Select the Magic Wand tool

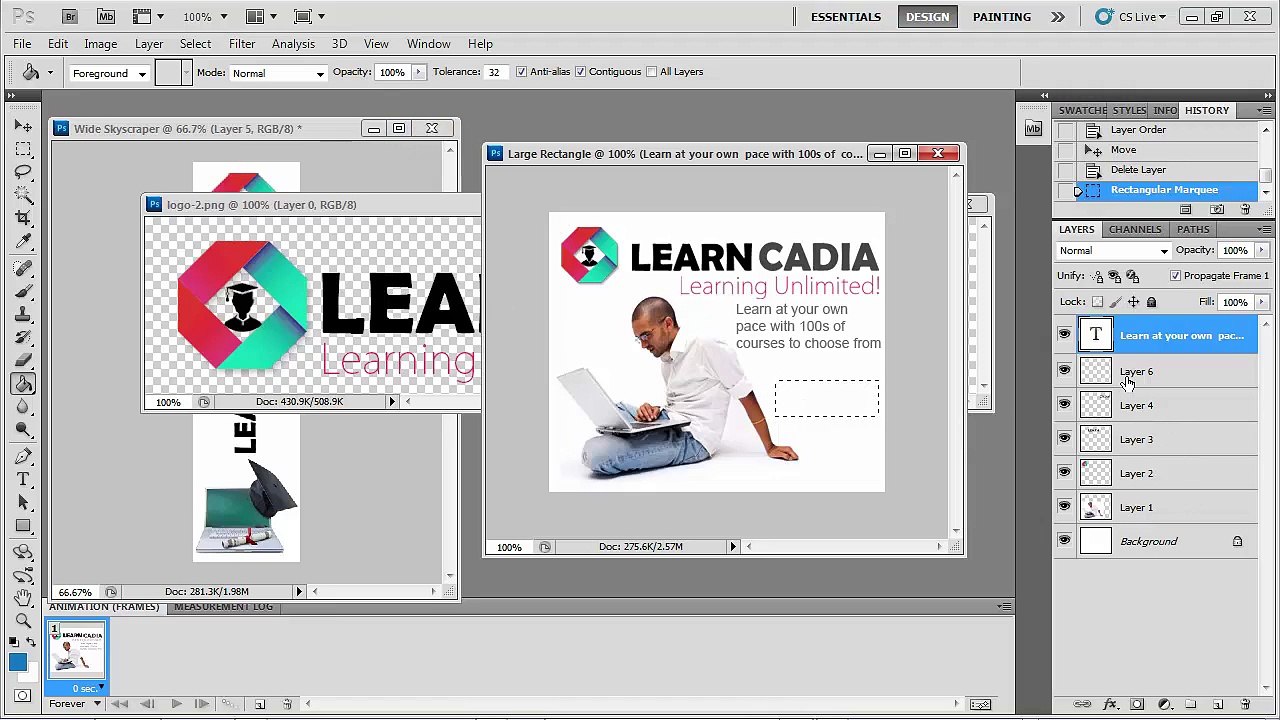tap(23, 195)
